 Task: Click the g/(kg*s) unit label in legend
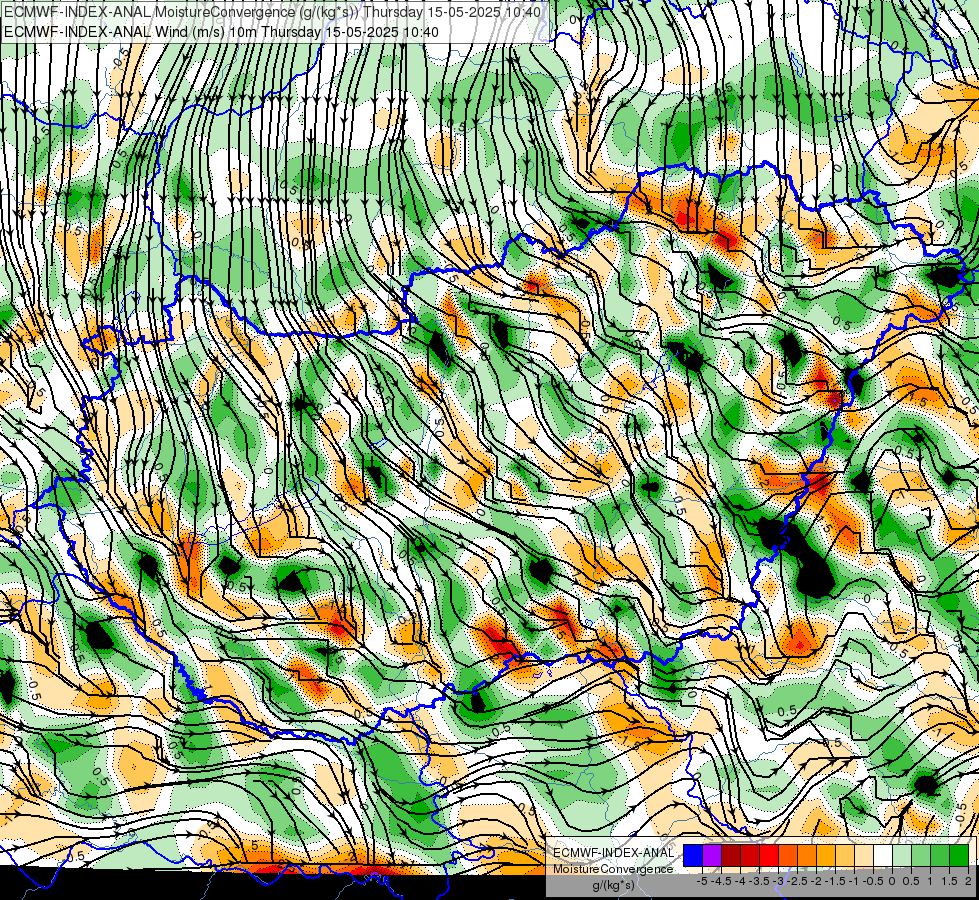click(613, 885)
